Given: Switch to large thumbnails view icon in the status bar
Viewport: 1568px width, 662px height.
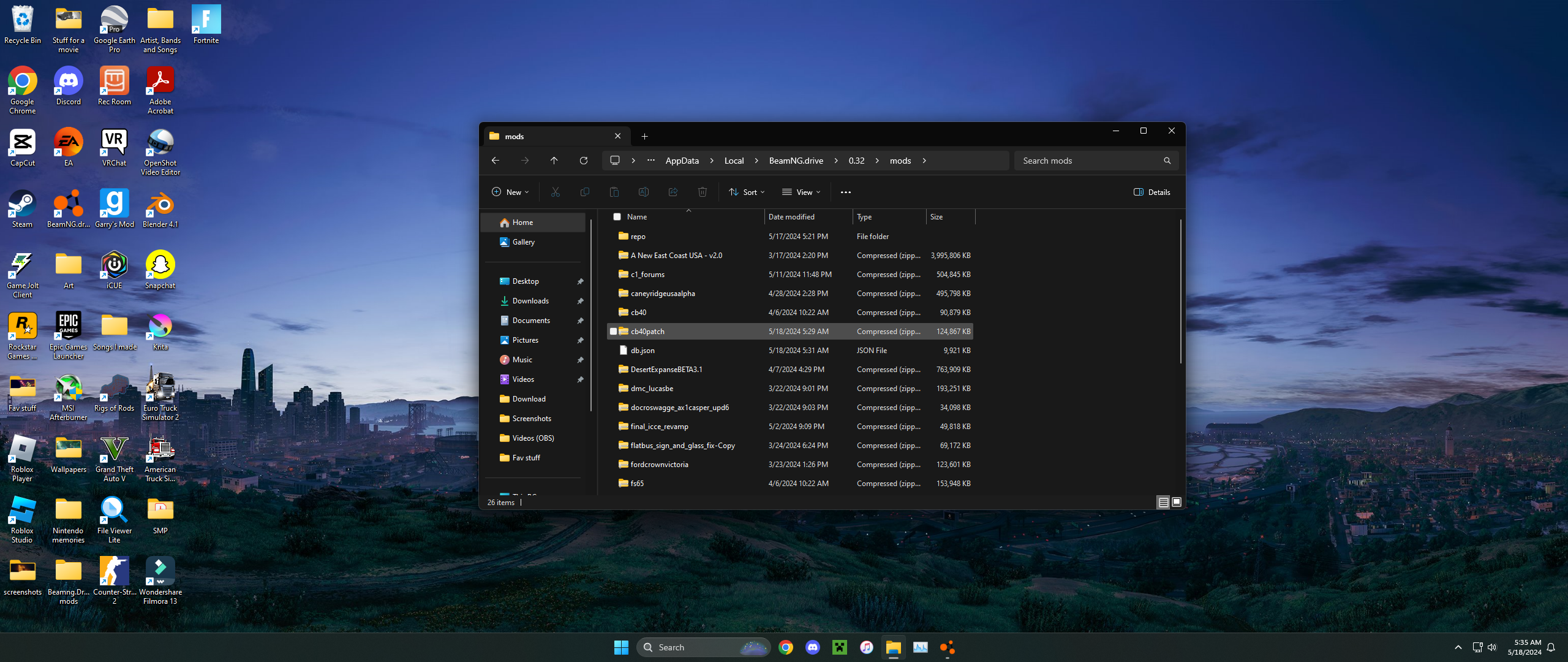Looking at the screenshot, I should point(1177,502).
